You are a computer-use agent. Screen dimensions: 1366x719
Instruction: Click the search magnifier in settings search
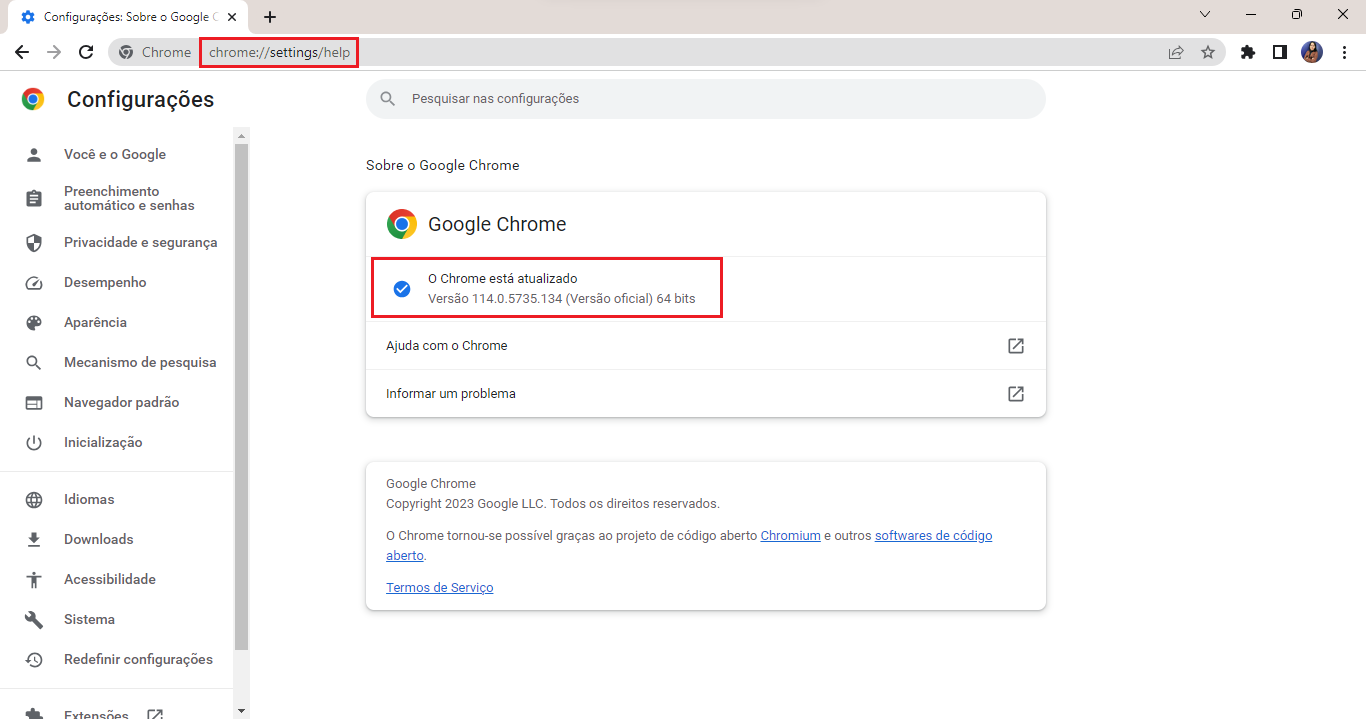coord(387,99)
